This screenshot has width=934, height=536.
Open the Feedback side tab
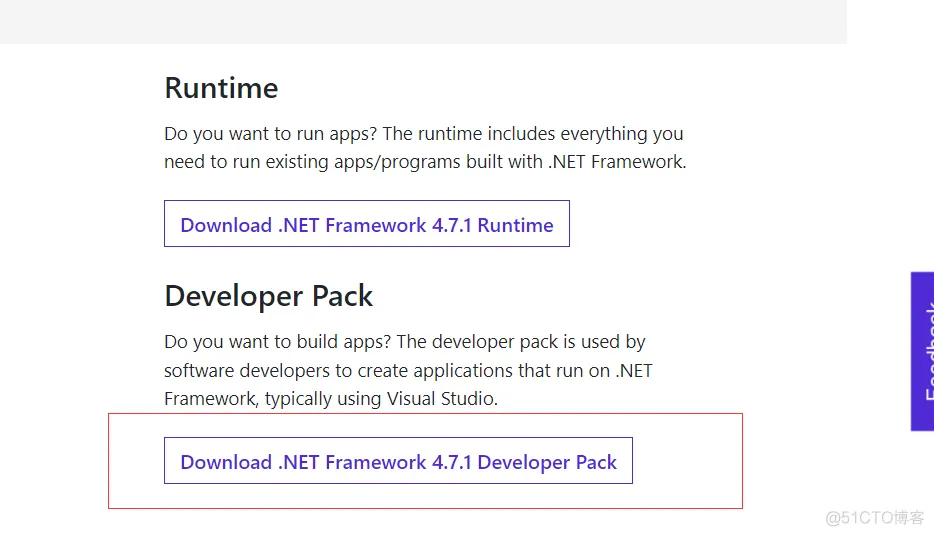pos(922,351)
